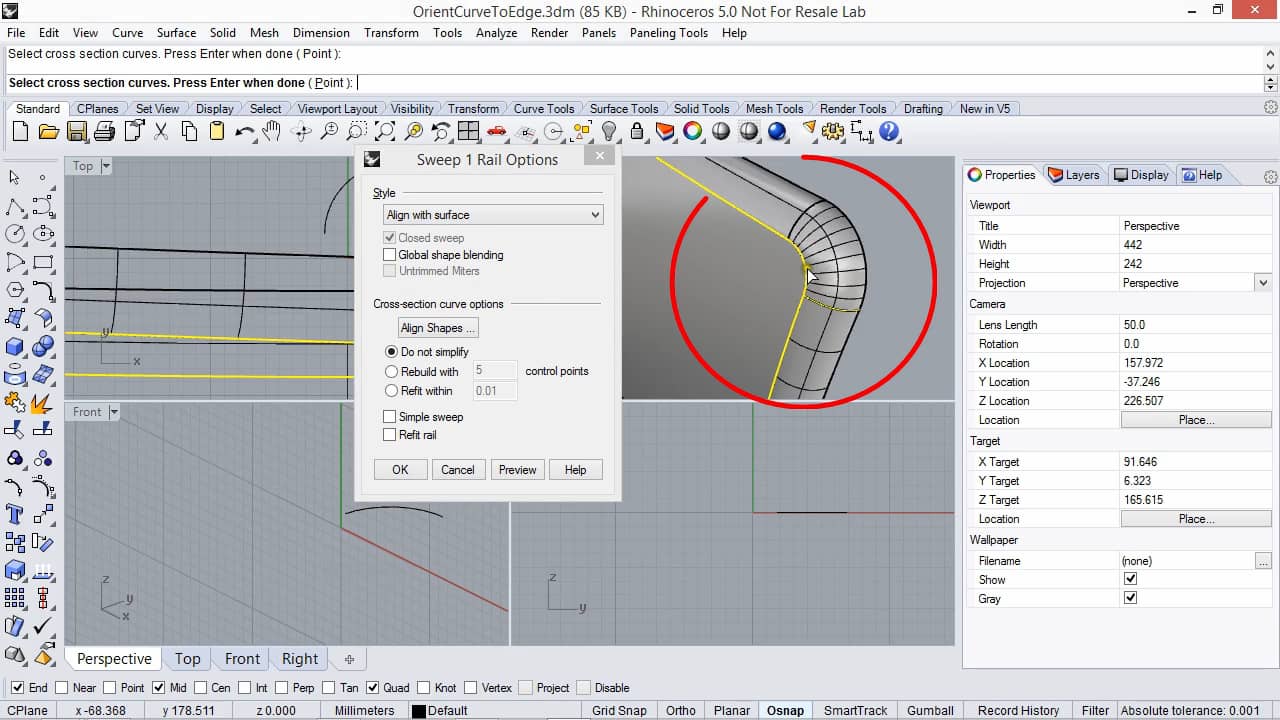Image resolution: width=1280 pixels, height=720 pixels.
Task: Click the Save file icon
Action: click(x=76, y=132)
